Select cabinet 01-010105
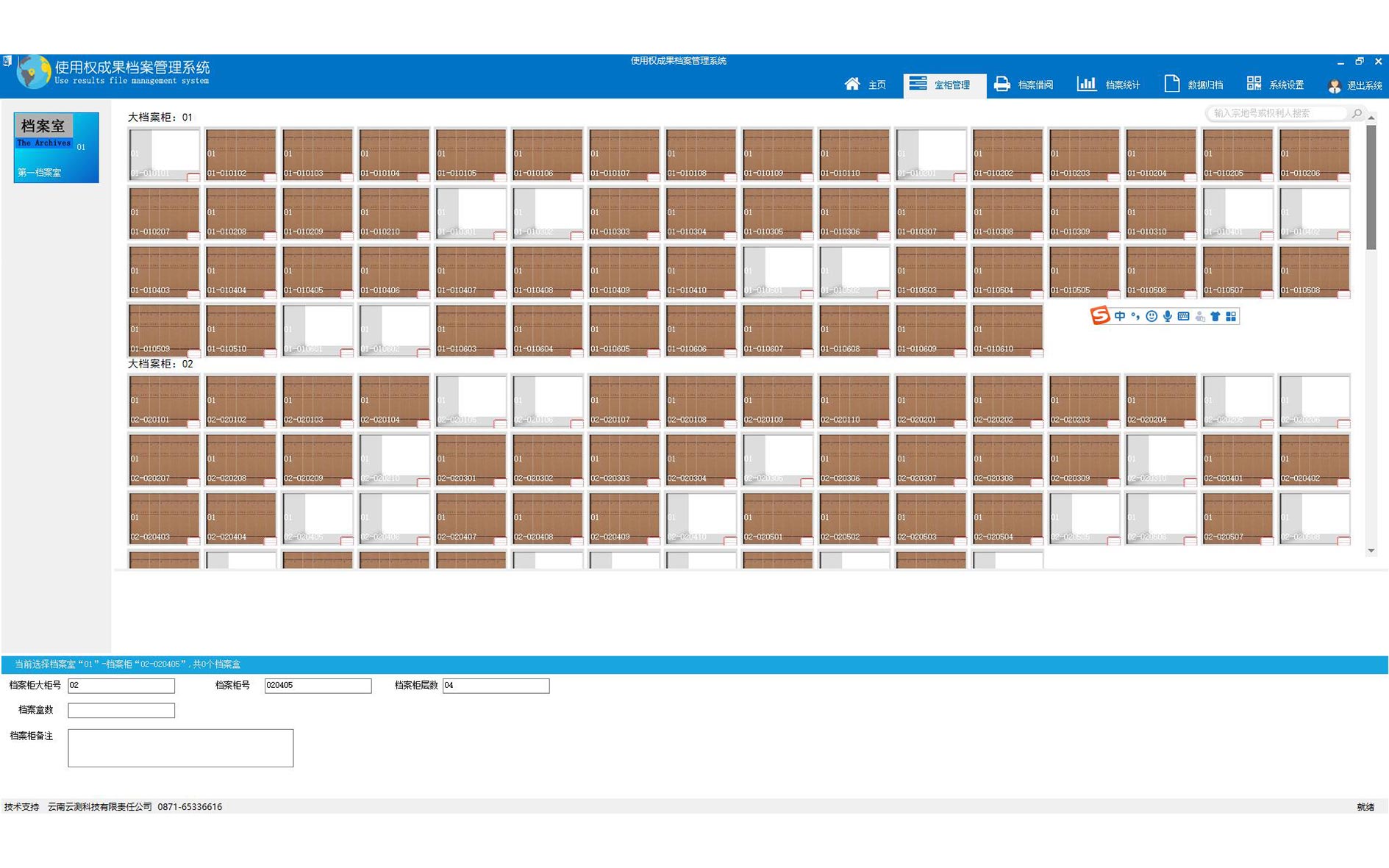 pos(471,154)
